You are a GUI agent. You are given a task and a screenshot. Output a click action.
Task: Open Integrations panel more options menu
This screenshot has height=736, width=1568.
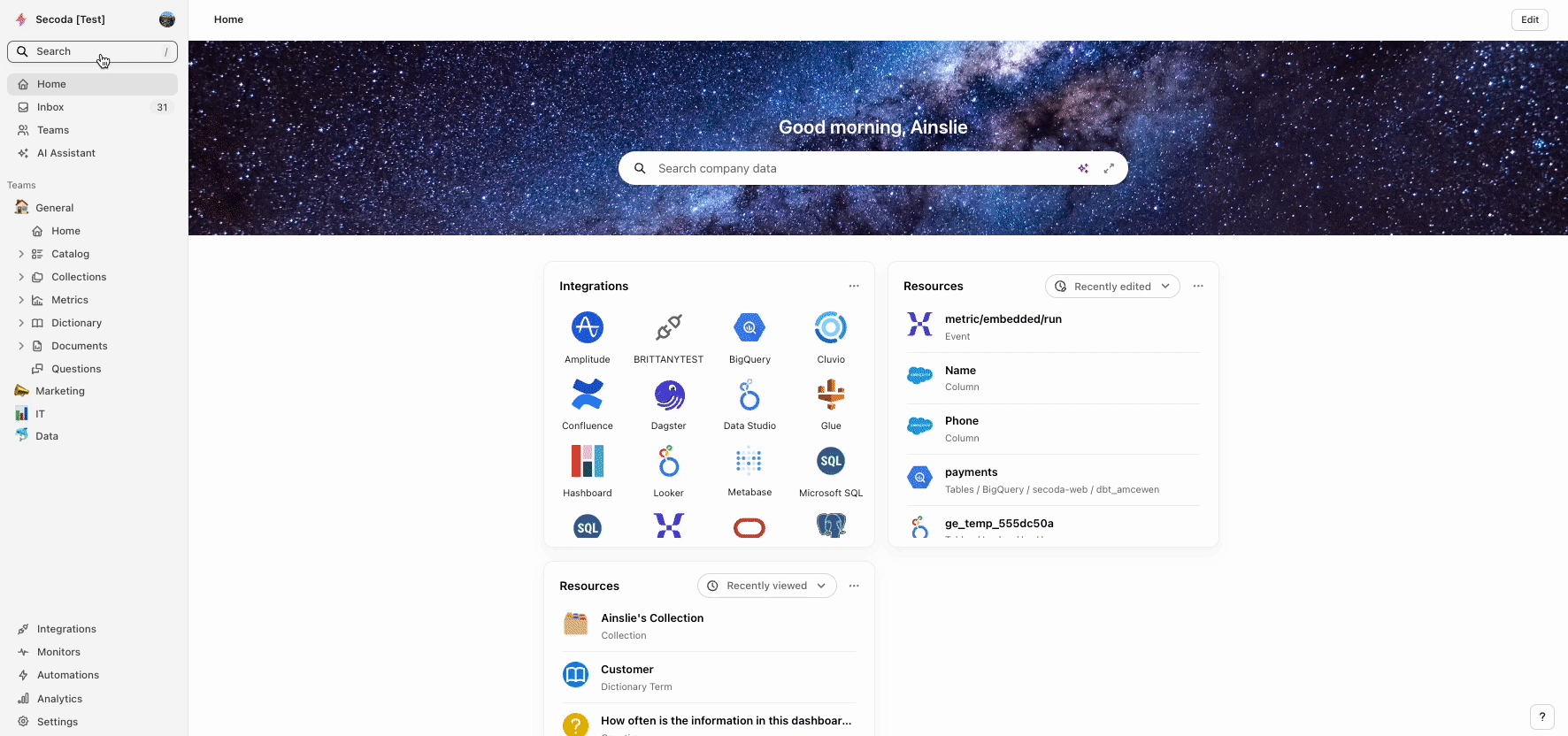click(853, 286)
